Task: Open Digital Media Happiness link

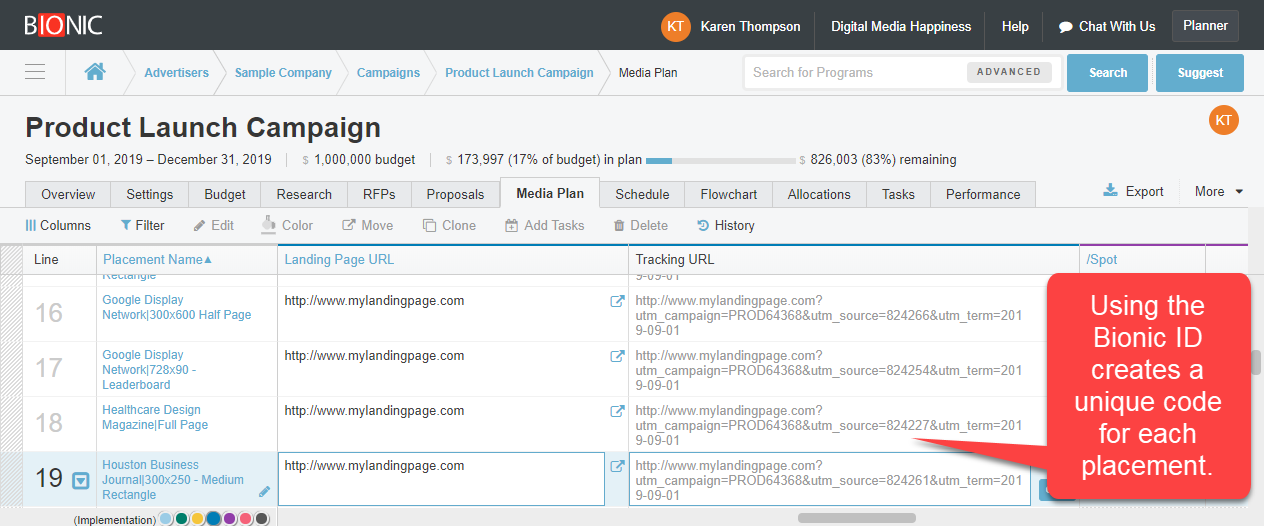Action: pos(901,27)
